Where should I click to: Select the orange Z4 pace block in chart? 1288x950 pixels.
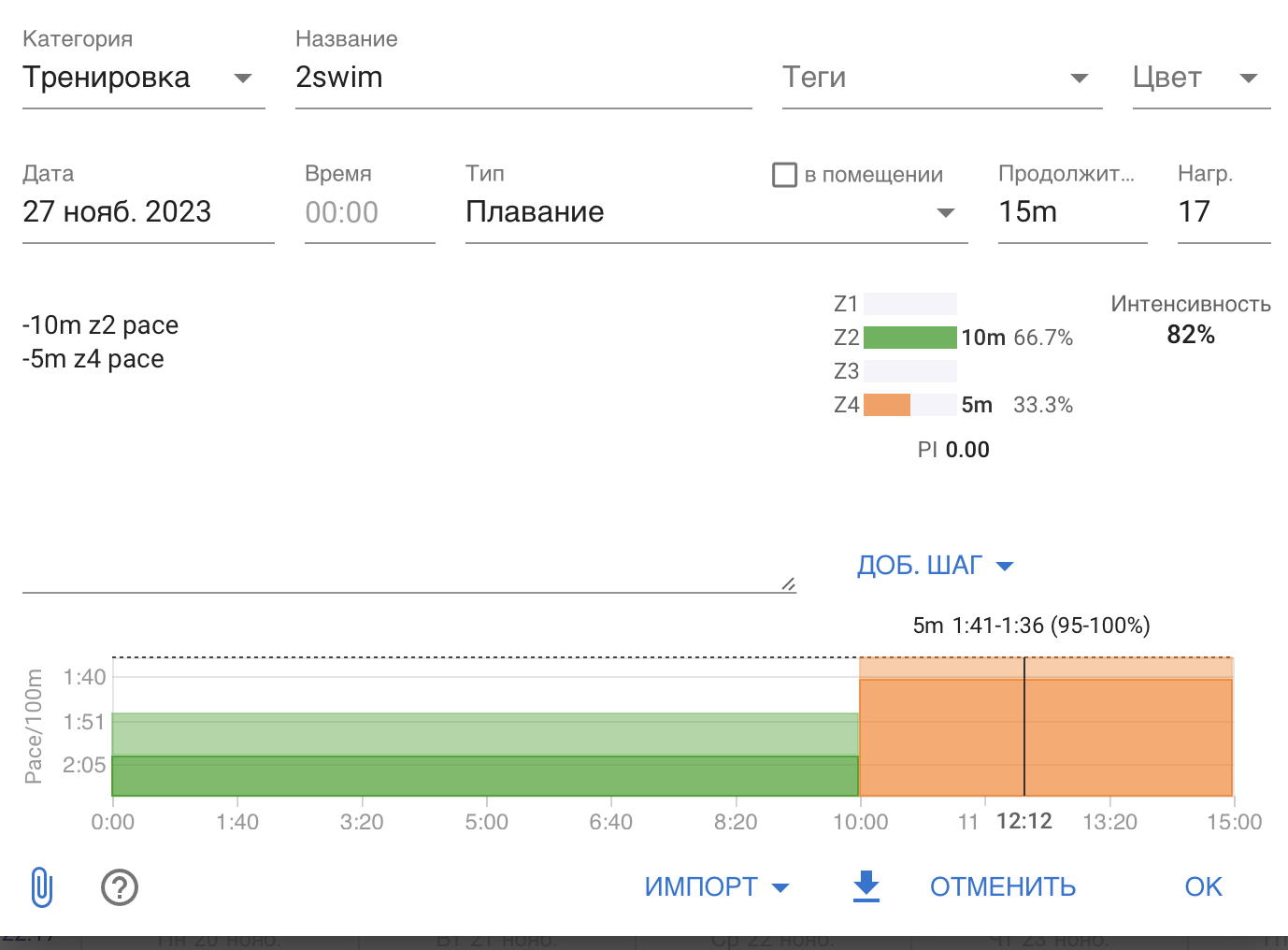coord(1046,727)
